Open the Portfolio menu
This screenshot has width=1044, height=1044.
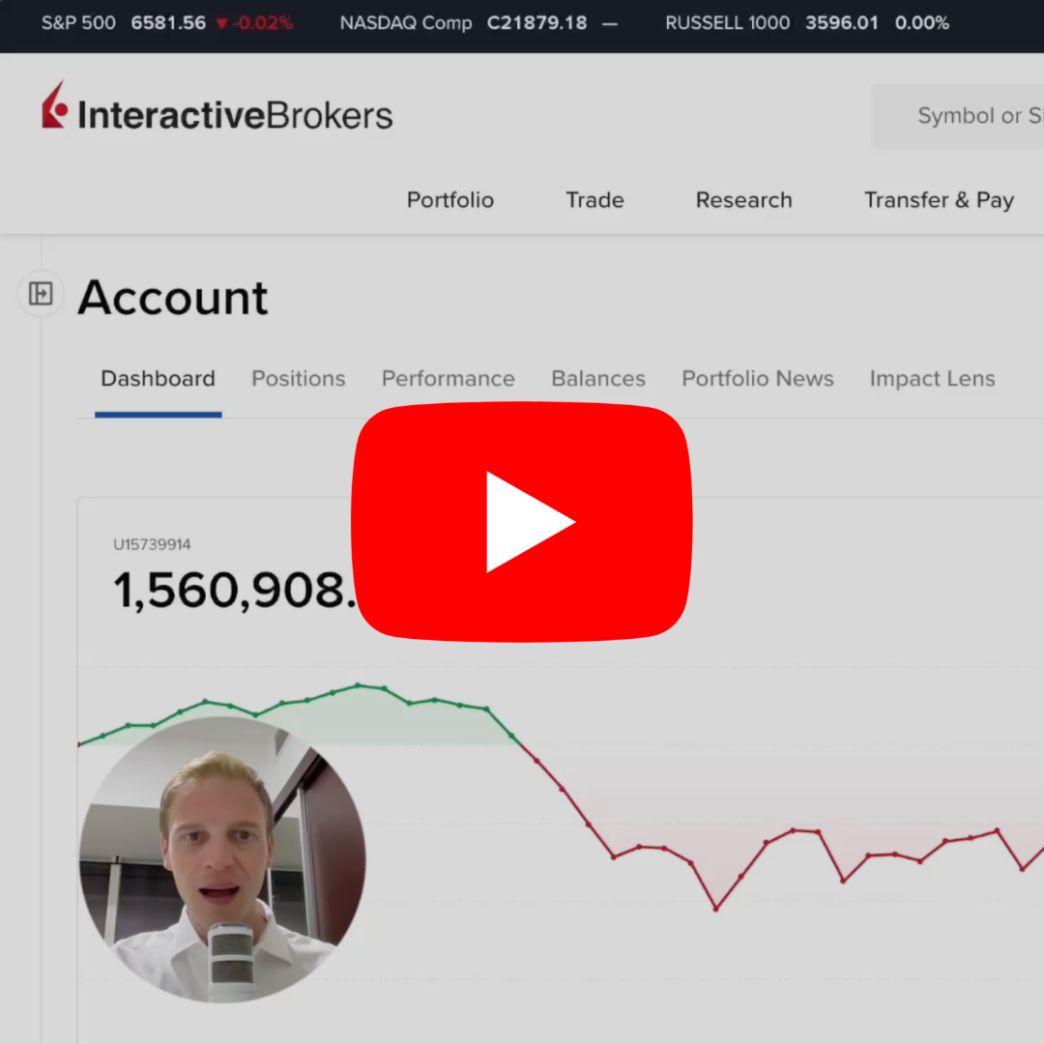450,200
